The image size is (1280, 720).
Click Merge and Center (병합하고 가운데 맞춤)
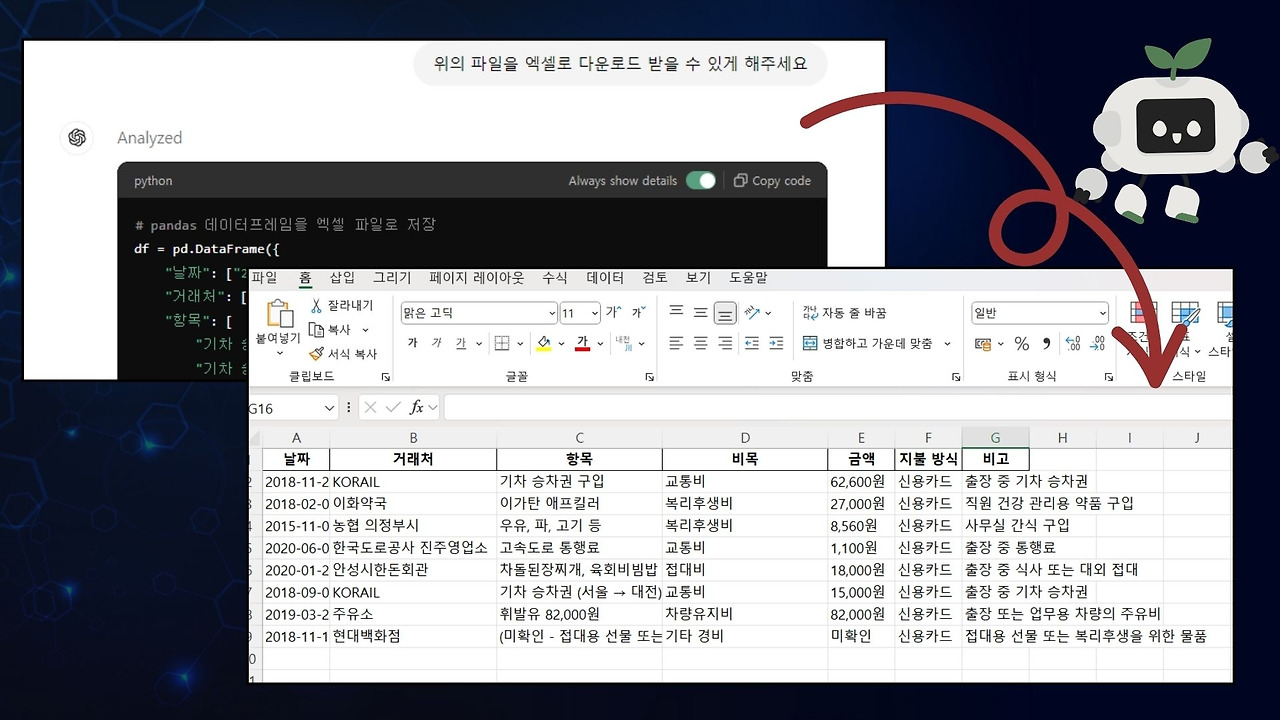[868, 343]
